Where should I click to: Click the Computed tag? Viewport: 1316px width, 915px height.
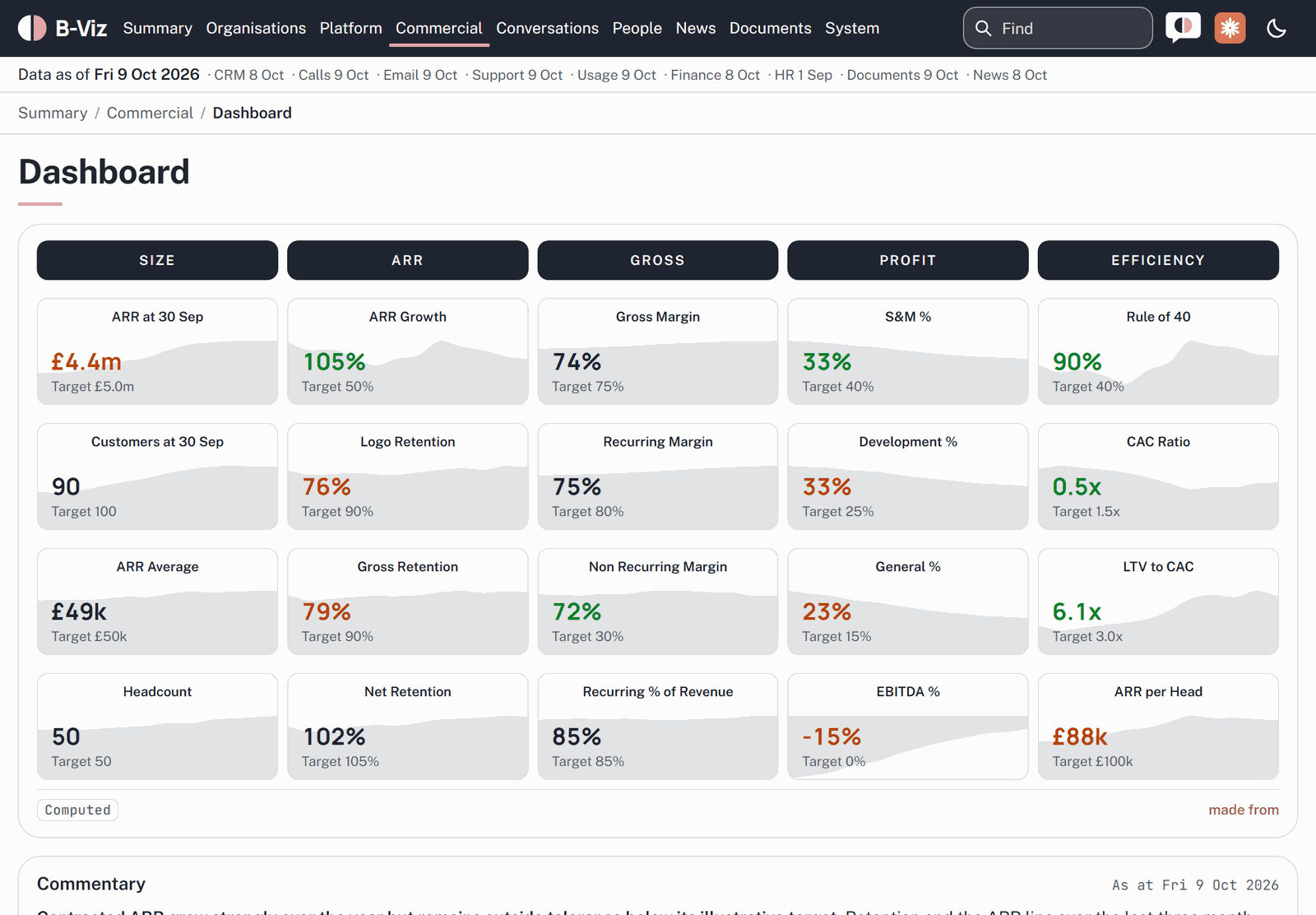[77, 810]
